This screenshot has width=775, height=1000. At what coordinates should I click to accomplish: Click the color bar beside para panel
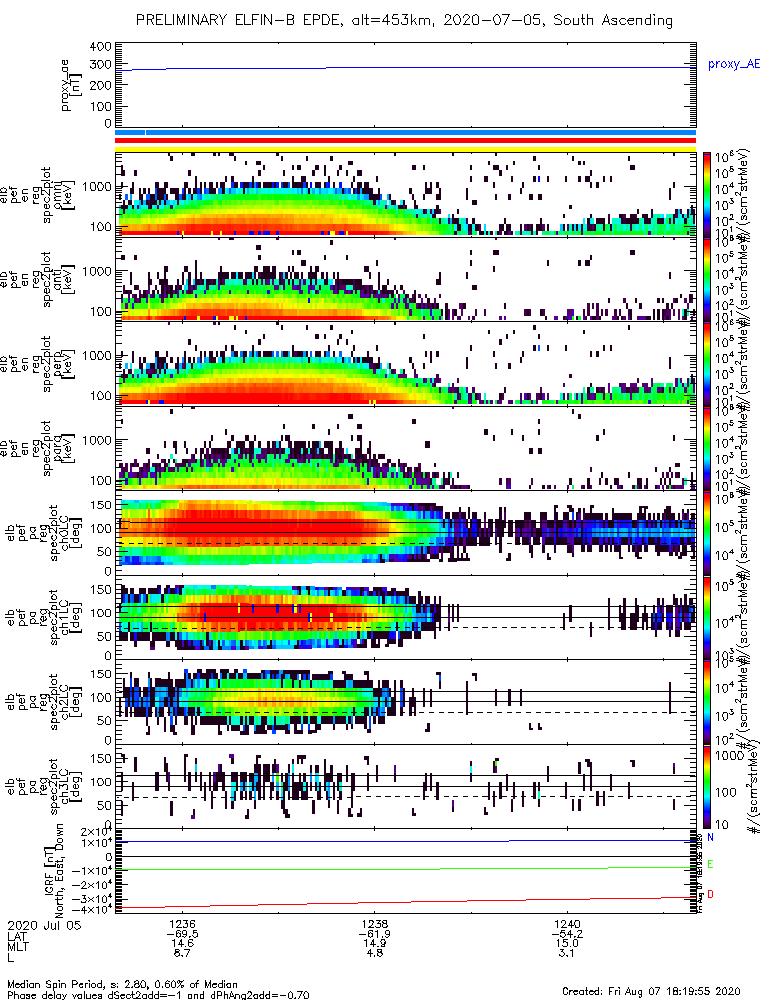point(707,448)
